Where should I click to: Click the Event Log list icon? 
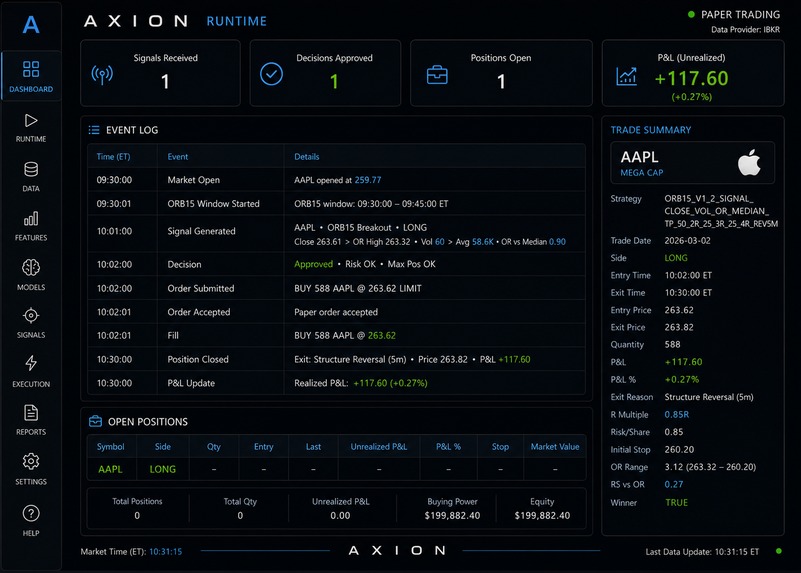(94, 130)
